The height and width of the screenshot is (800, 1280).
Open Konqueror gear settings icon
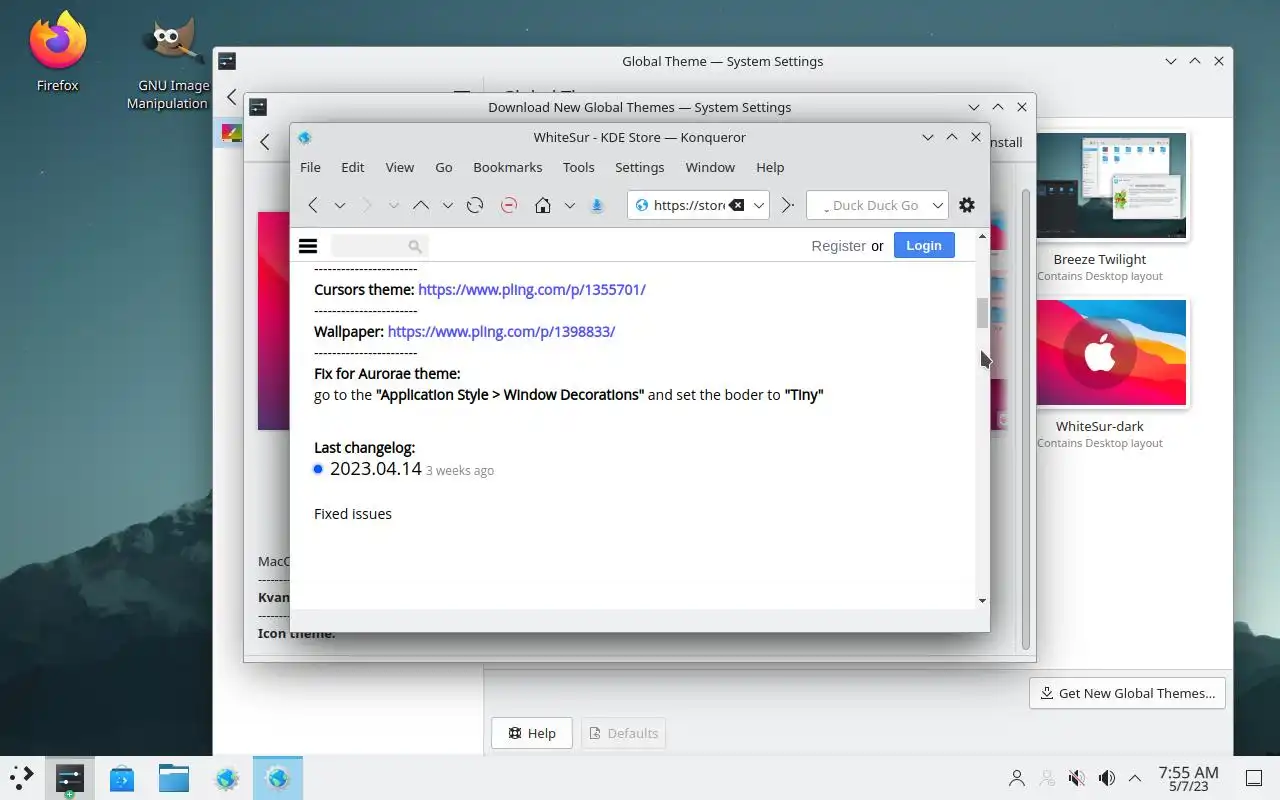pyautogui.click(x=967, y=205)
